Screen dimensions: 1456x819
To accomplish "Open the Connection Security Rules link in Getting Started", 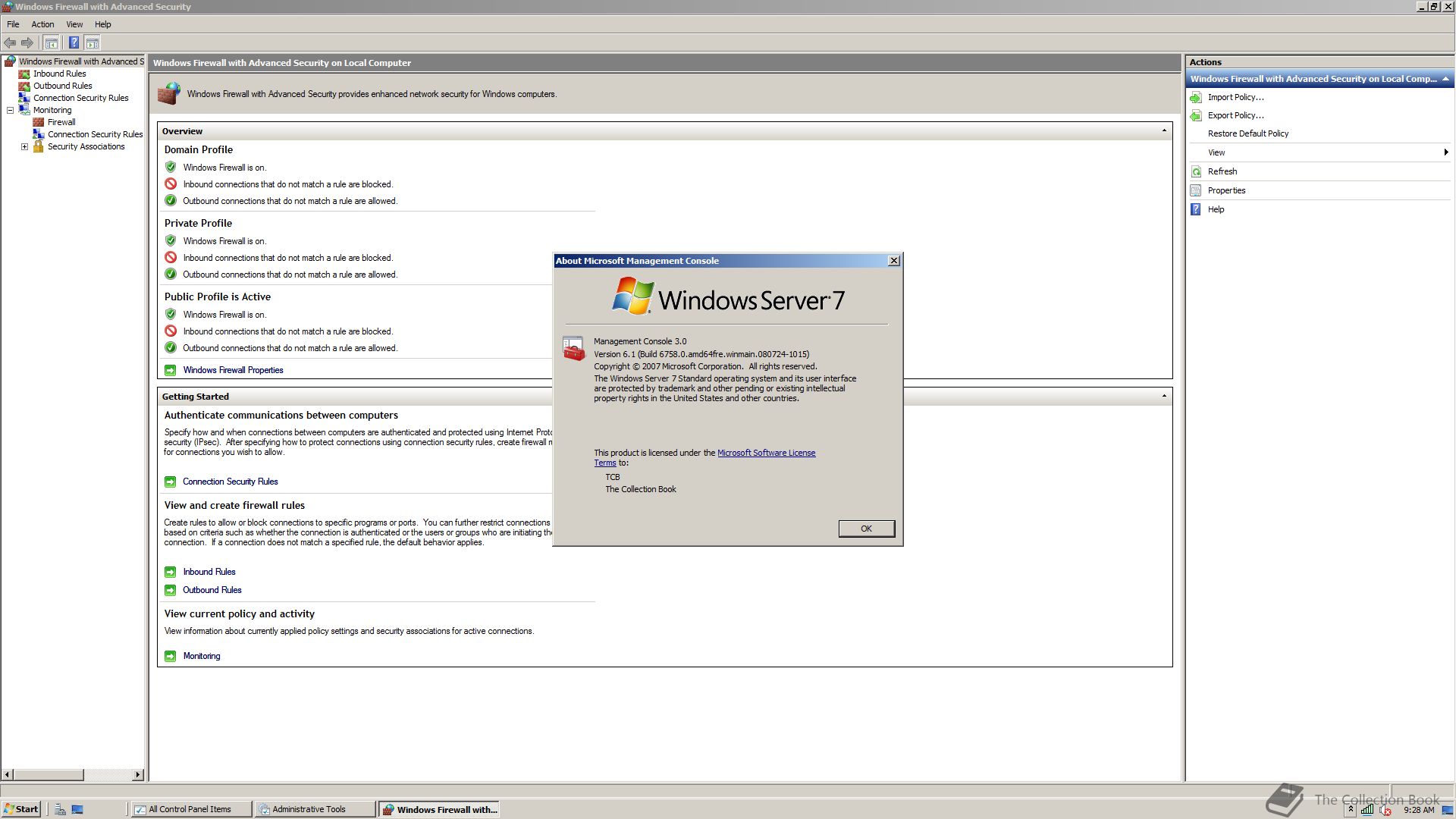I will click(x=230, y=482).
